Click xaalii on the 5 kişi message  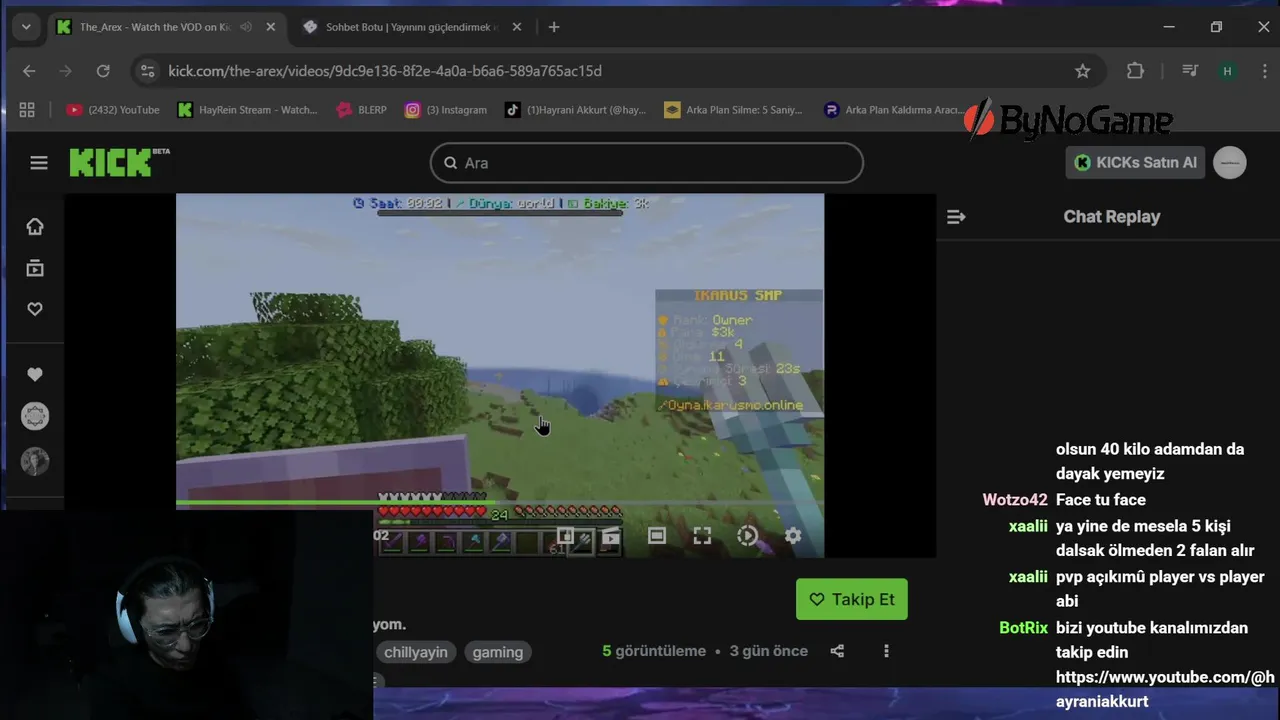[1028, 526]
